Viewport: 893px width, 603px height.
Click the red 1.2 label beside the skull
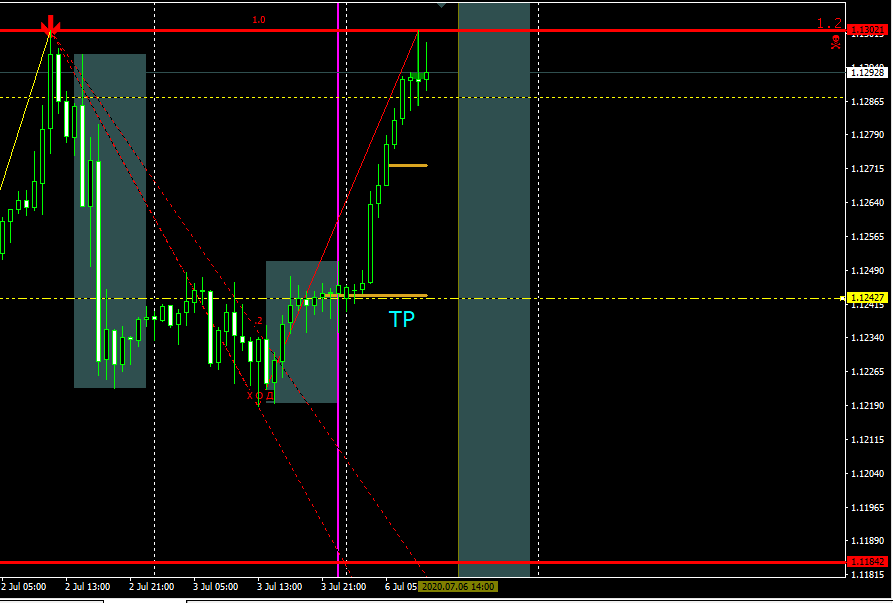829,23
